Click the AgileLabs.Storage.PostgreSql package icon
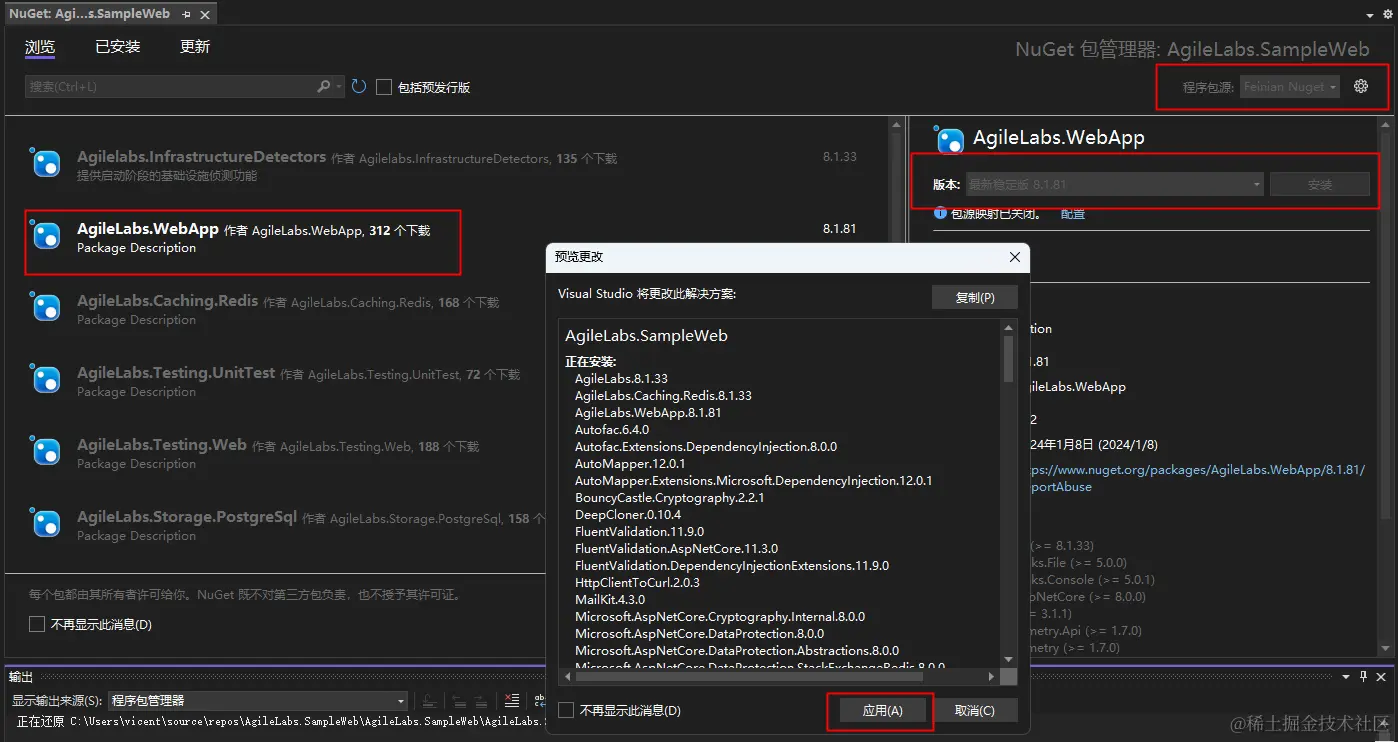 coord(46,523)
